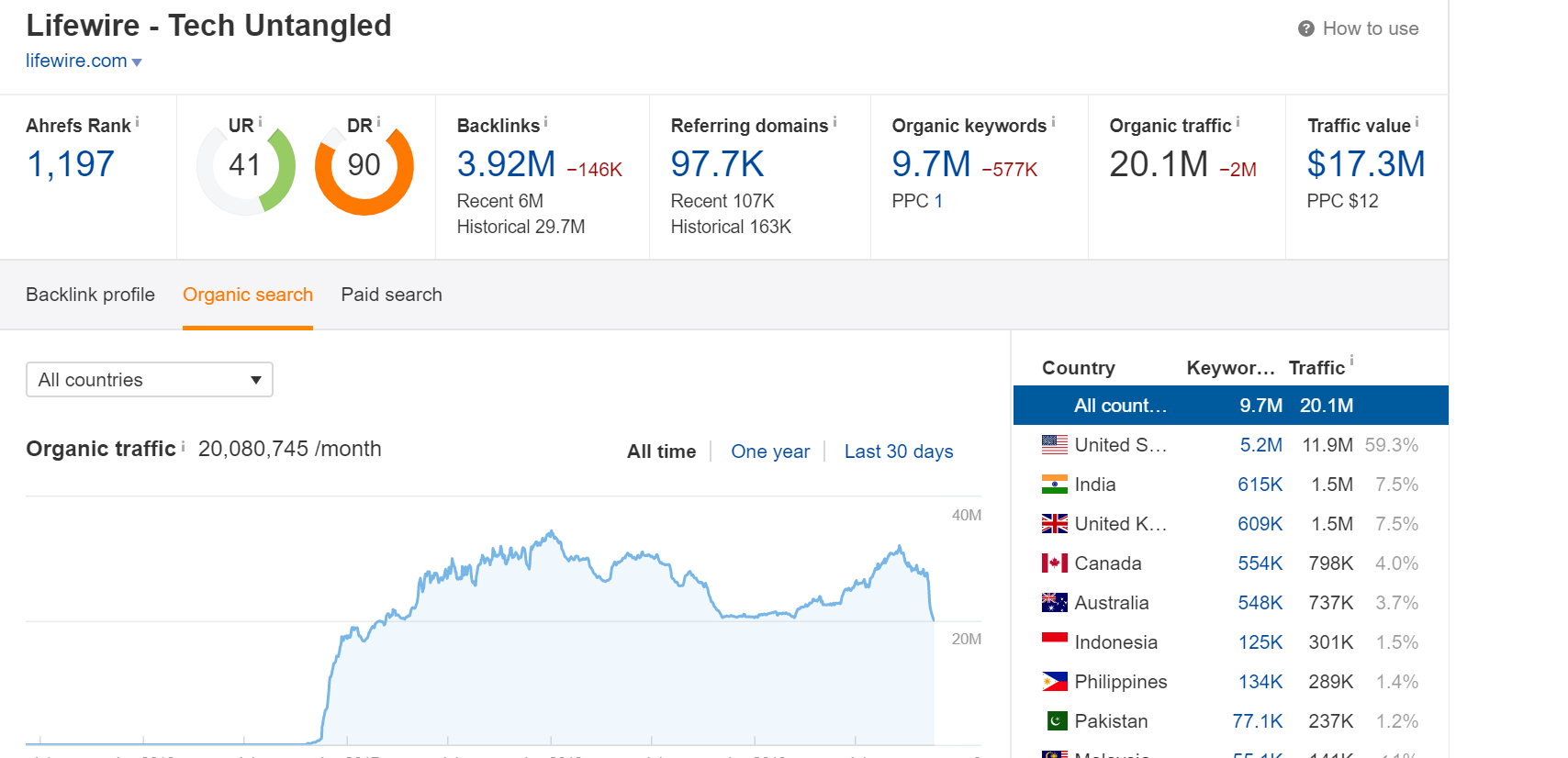The image size is (1568, 758).
Task: Click the How to use help icon
Action: click(1306, 29)
